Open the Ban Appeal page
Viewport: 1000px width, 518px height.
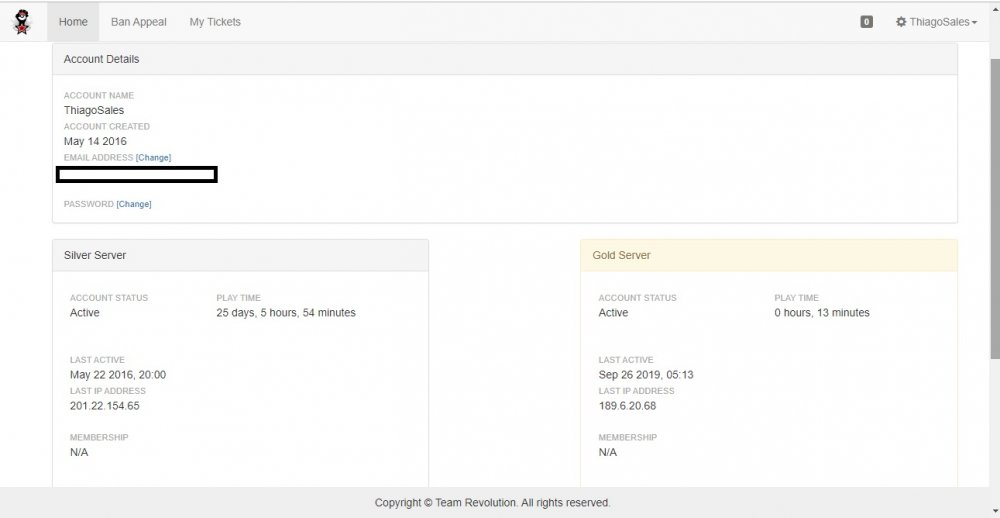coord(138,22)
